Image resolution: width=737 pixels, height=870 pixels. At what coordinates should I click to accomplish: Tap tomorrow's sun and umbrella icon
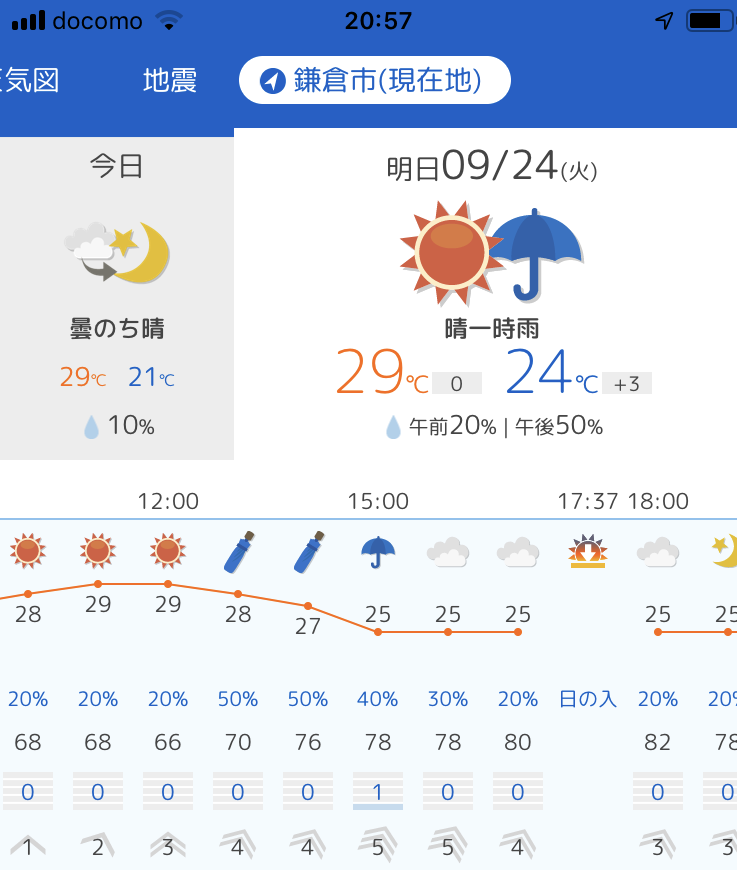coord(491,253)
